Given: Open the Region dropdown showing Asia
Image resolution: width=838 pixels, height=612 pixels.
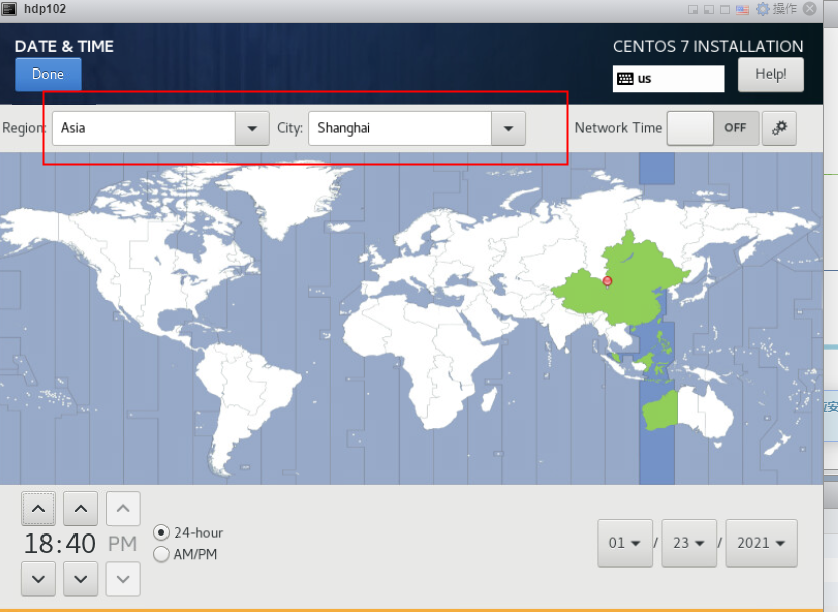Looking at the screenshot, I should coord(252,128).
